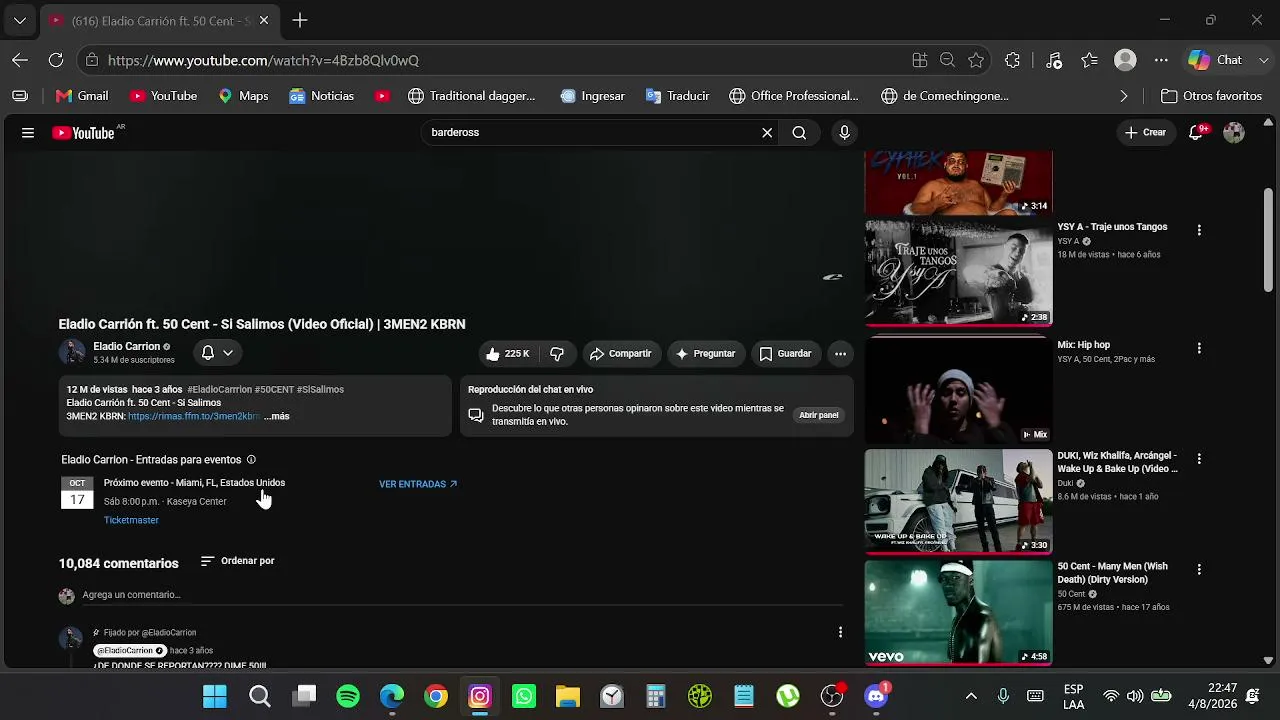Screen dimensions: 1280x720
Task: Run the YouTube search magnifier button
Action: click(799, 133)
